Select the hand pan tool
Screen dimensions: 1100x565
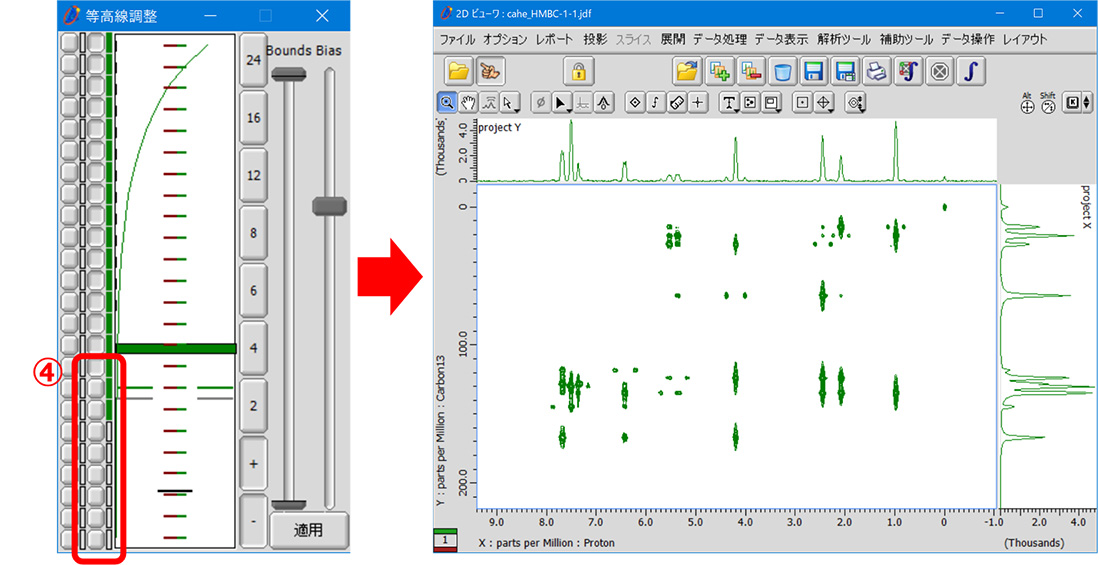click(x=468, y=102)
